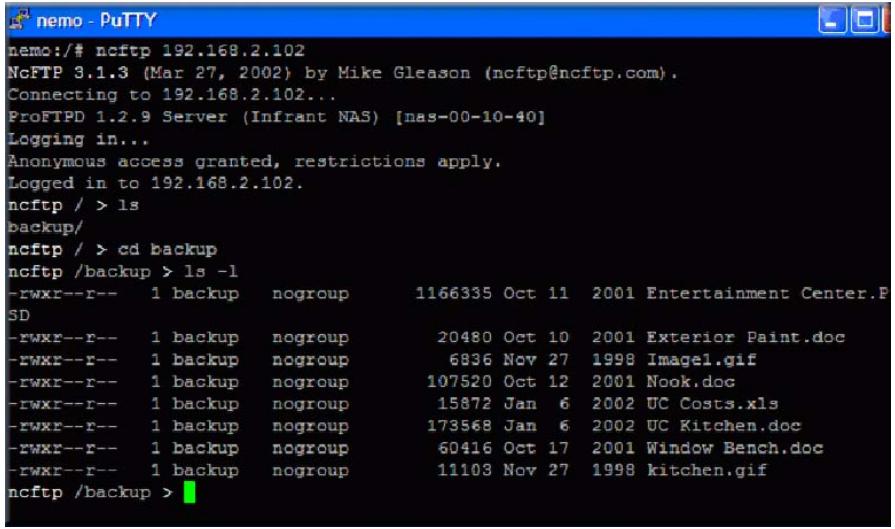The width and height of the screenshot is (895, 529).
Task: Click the last 'ncftp /backup >' prompt
Action: click(90, 492)
